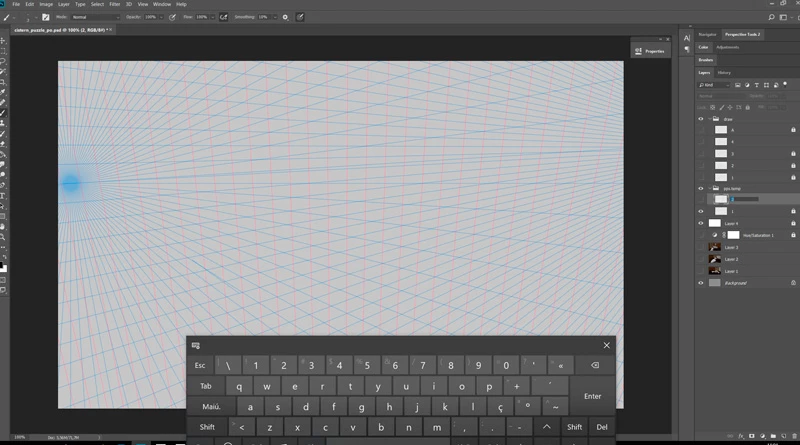The width and height of the screenshot is (800, 445).
Task: Hide the draw group visibility eye
Action: (x=701, y=119)
